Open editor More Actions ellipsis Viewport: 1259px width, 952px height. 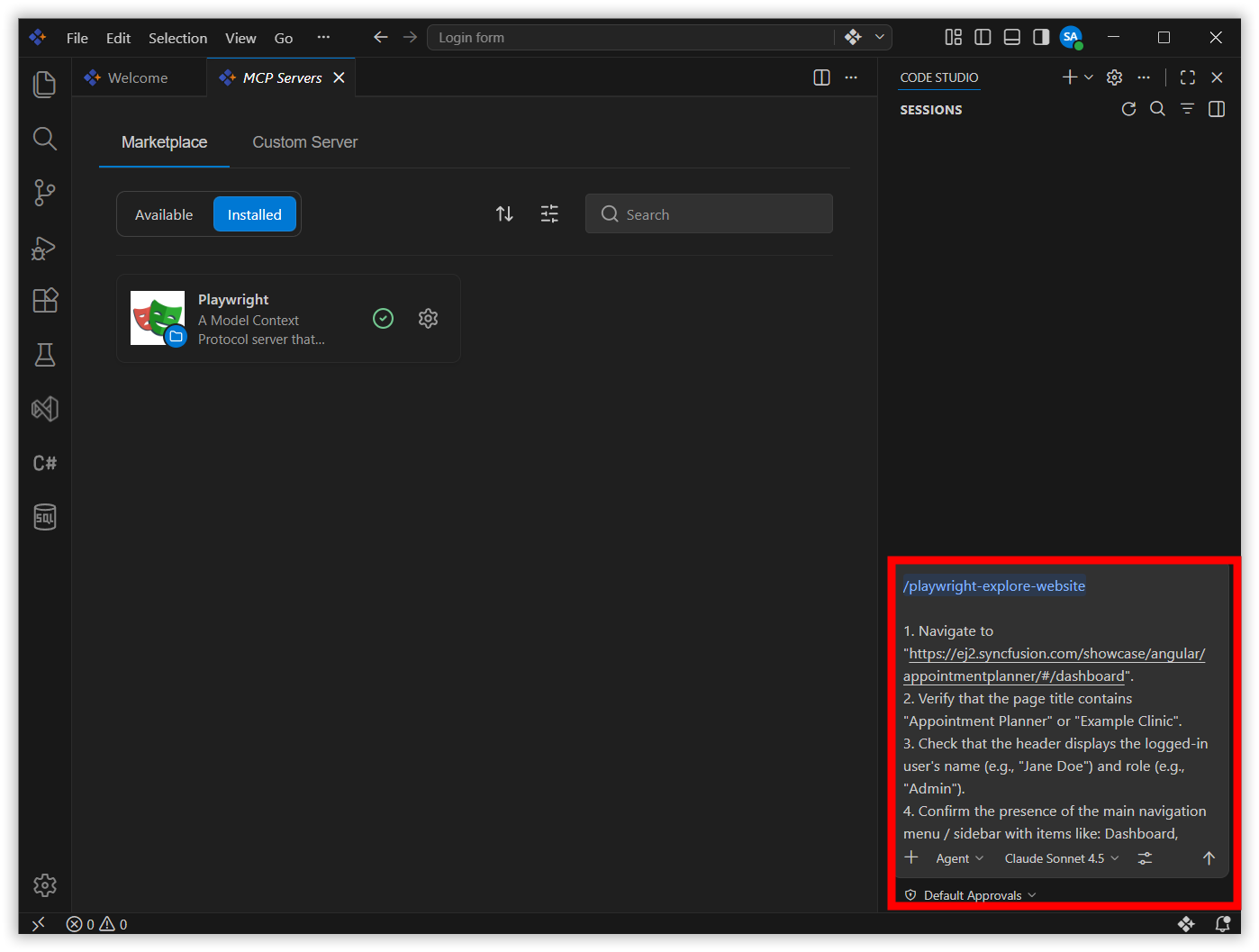[x=851, y=77]
